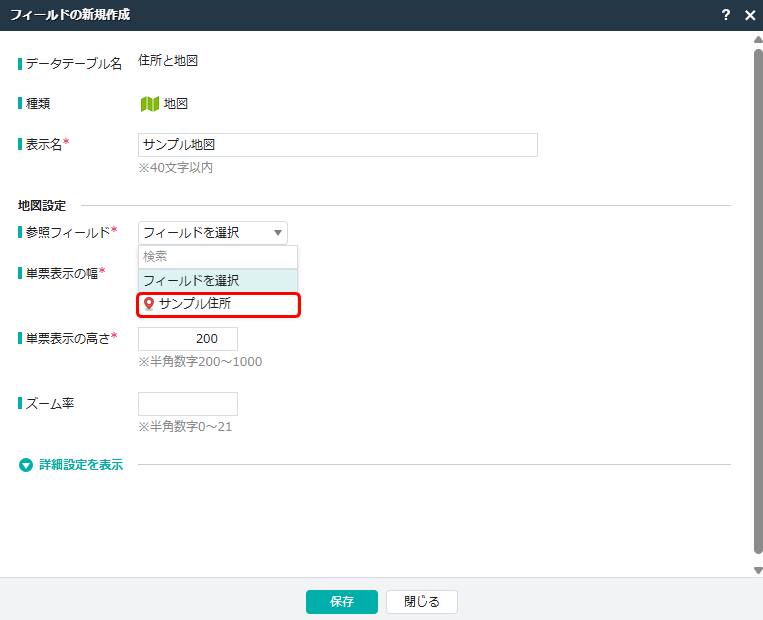
Task: Click the scrollbar down arrow
Action: 758,570
